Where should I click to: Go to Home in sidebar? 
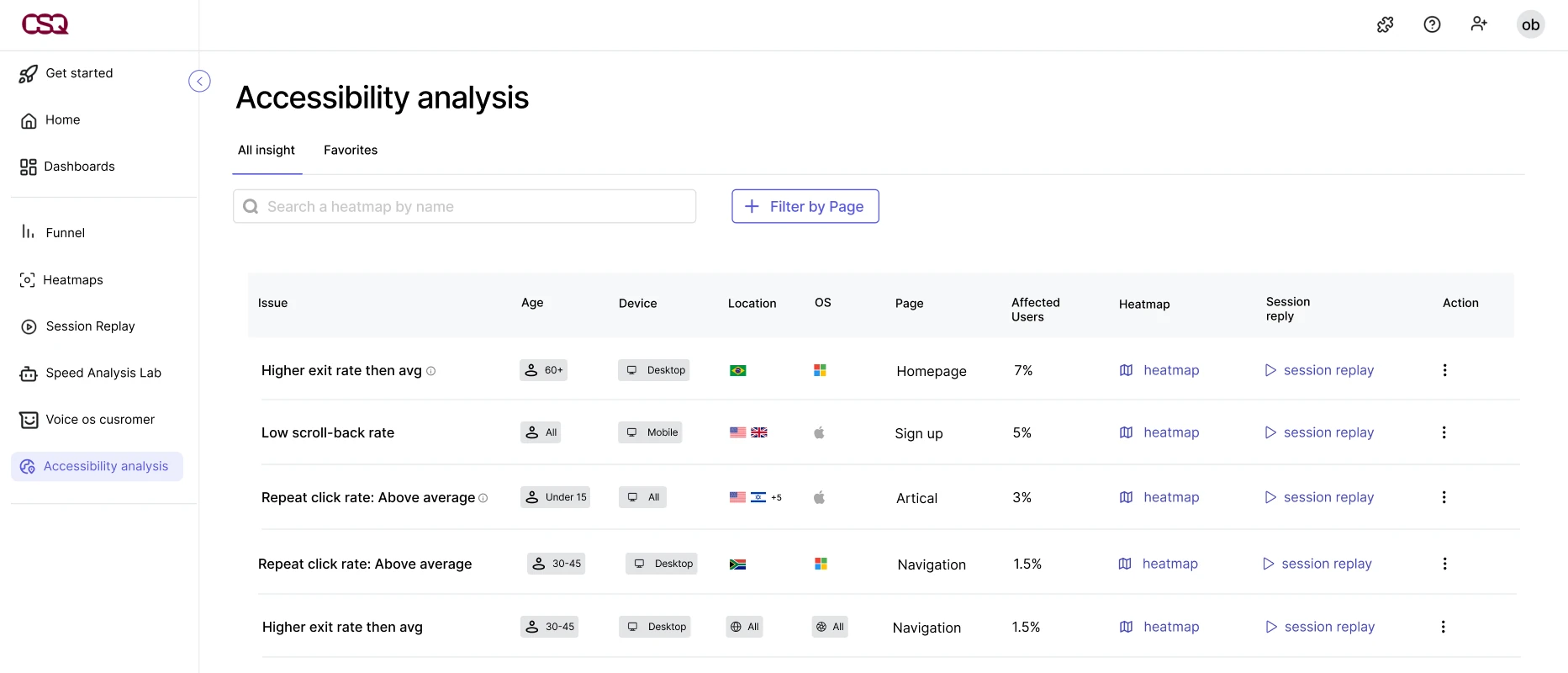50,120
